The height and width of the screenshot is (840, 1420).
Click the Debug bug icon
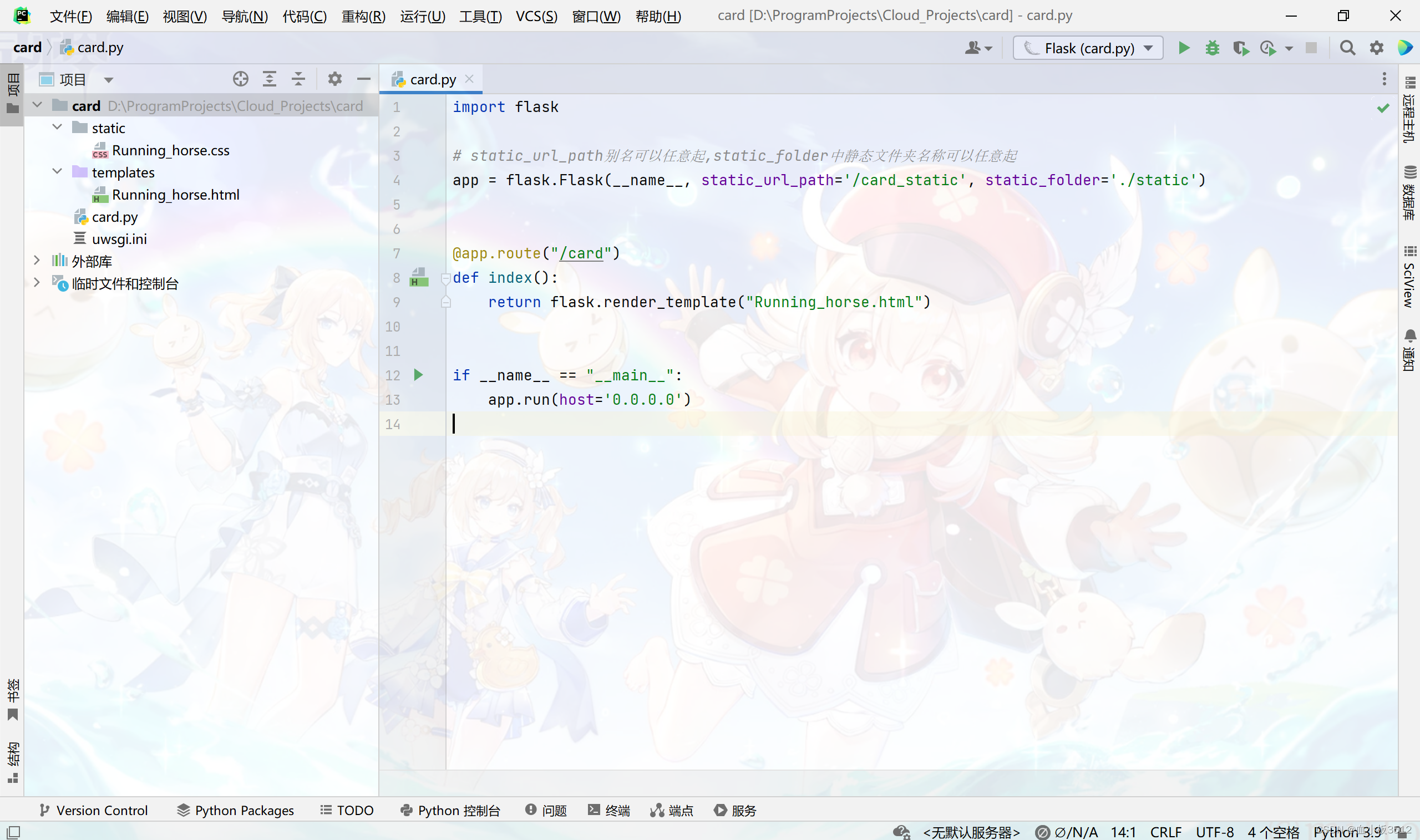1211,48
